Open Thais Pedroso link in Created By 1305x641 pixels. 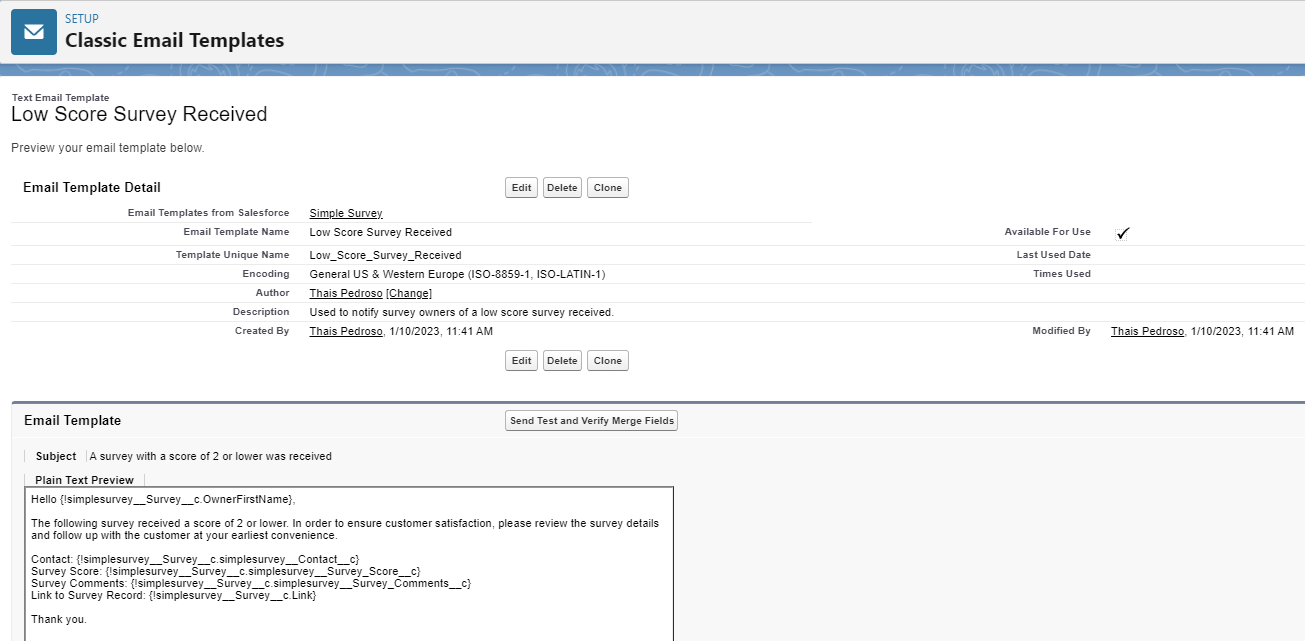point(346,331)
